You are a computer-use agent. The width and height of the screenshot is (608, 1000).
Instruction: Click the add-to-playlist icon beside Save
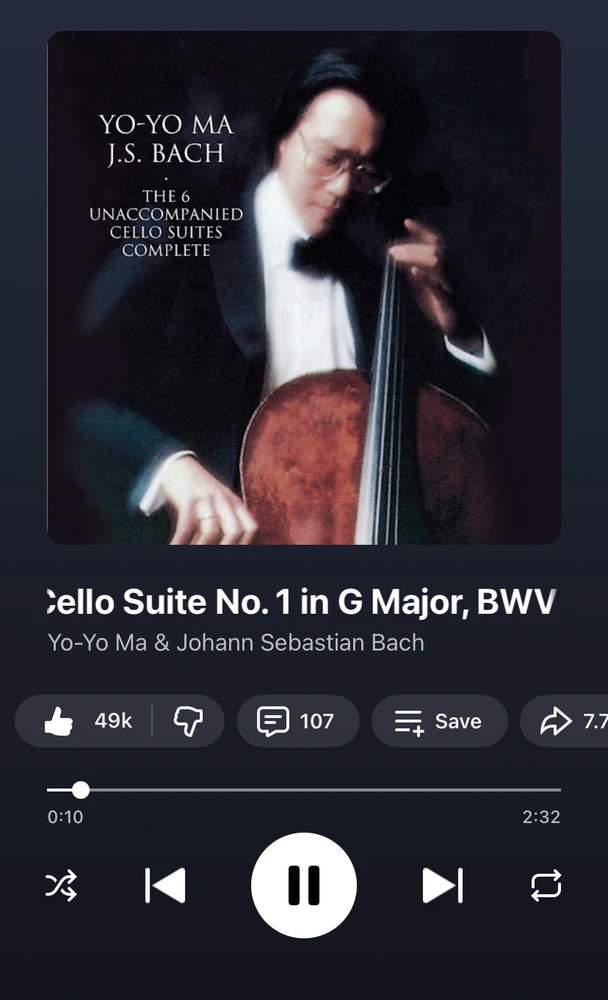point(409,722)
